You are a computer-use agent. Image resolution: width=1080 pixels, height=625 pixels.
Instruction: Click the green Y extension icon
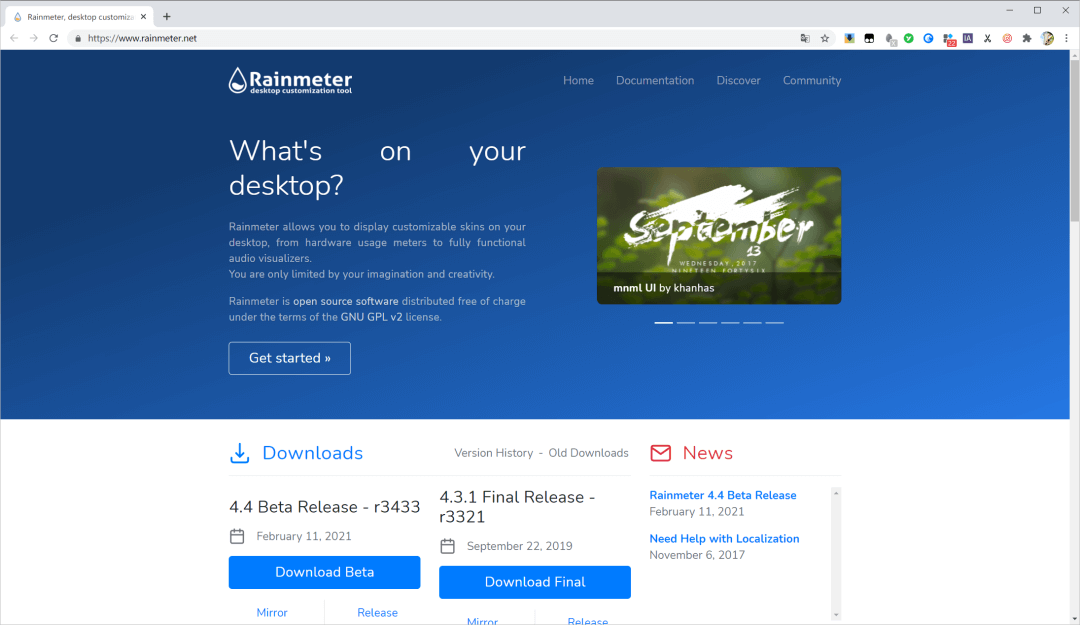[x=908, y=39]
